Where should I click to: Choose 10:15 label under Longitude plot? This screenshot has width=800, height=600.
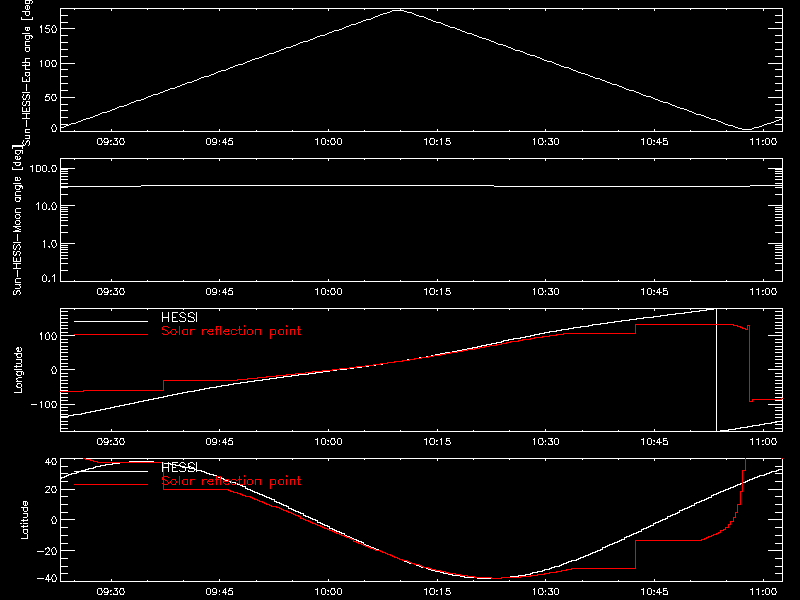point(437,442)
